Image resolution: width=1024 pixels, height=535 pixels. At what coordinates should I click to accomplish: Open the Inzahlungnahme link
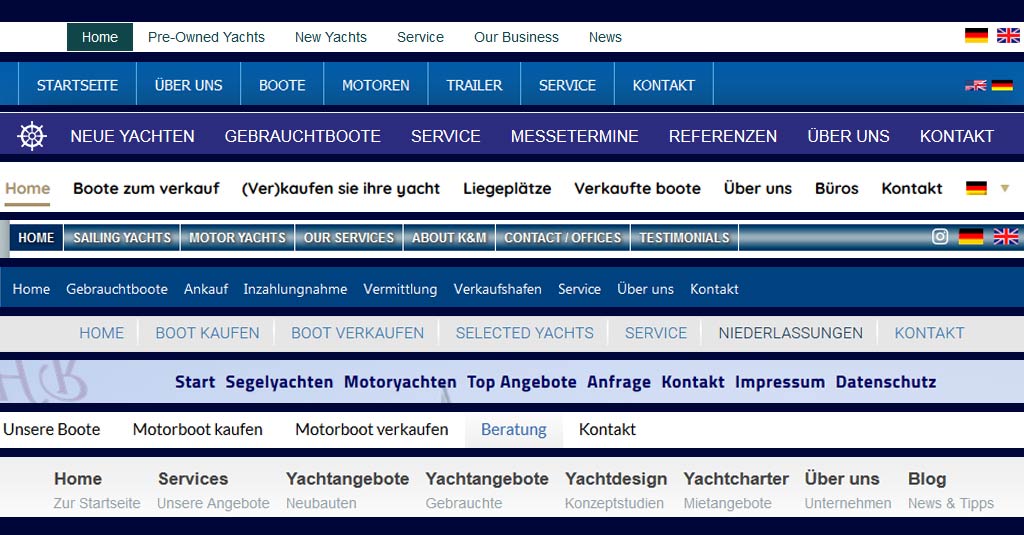pos(295,289)
